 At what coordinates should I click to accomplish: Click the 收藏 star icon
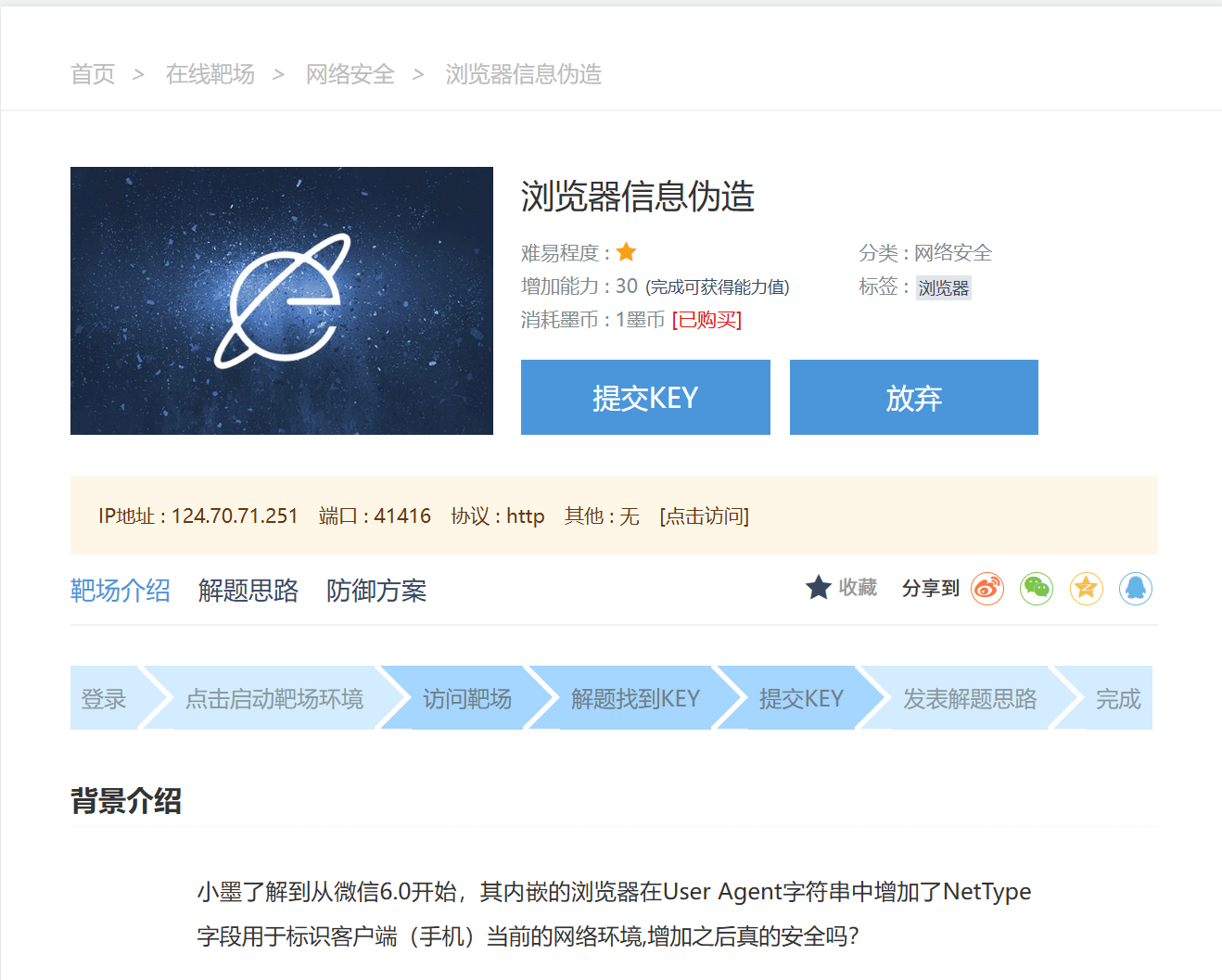819,588
